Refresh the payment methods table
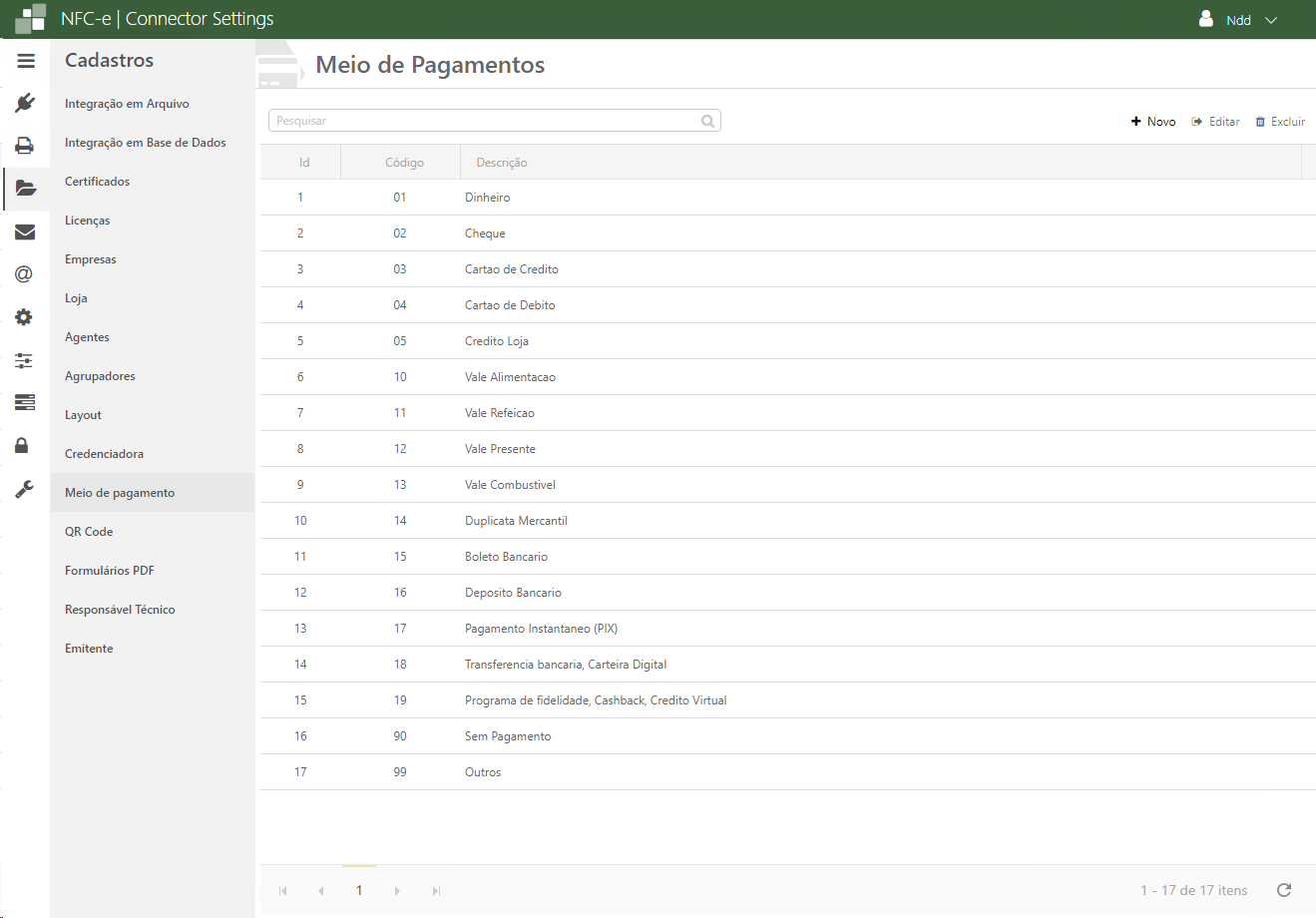This screenshot has width=1316, height=918. click(1284, 890)
